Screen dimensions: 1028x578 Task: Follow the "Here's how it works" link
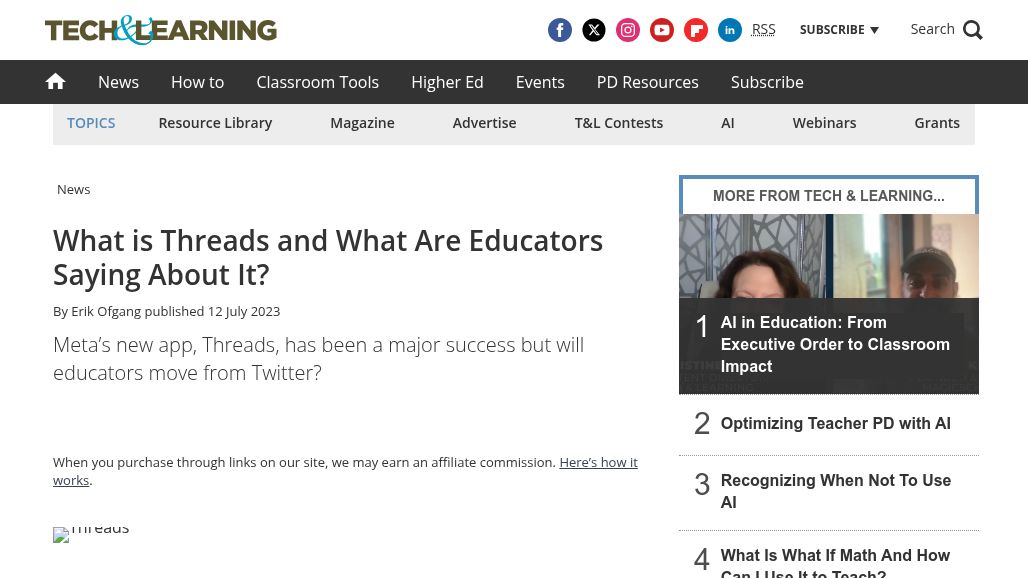click(x=346, y=471)
